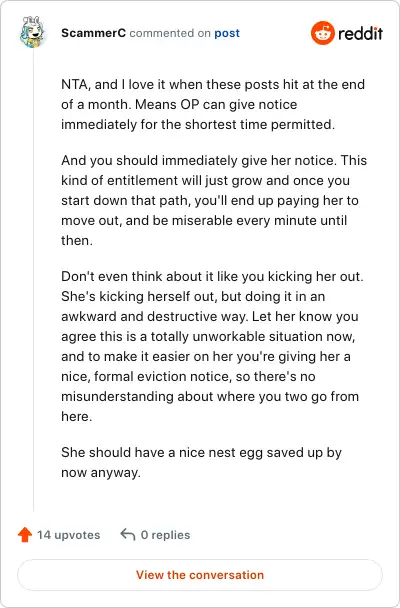
Task: Click the reply arrow icon
Action: pos(128,534)
